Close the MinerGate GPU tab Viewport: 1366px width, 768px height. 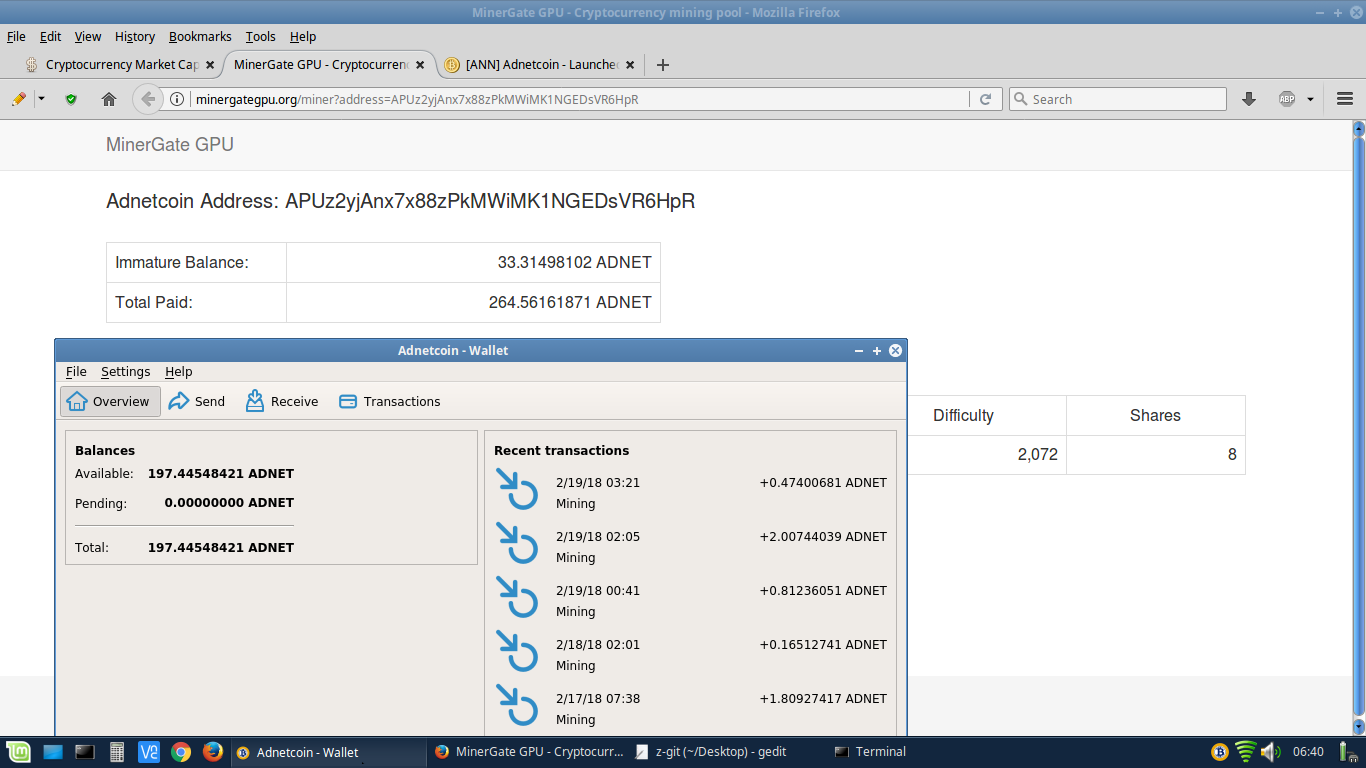coord(420,65)
